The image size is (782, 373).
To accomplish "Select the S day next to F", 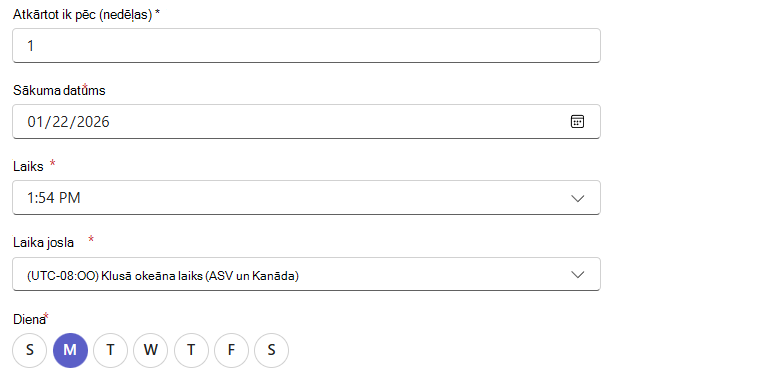I will (x=271, y=351).
